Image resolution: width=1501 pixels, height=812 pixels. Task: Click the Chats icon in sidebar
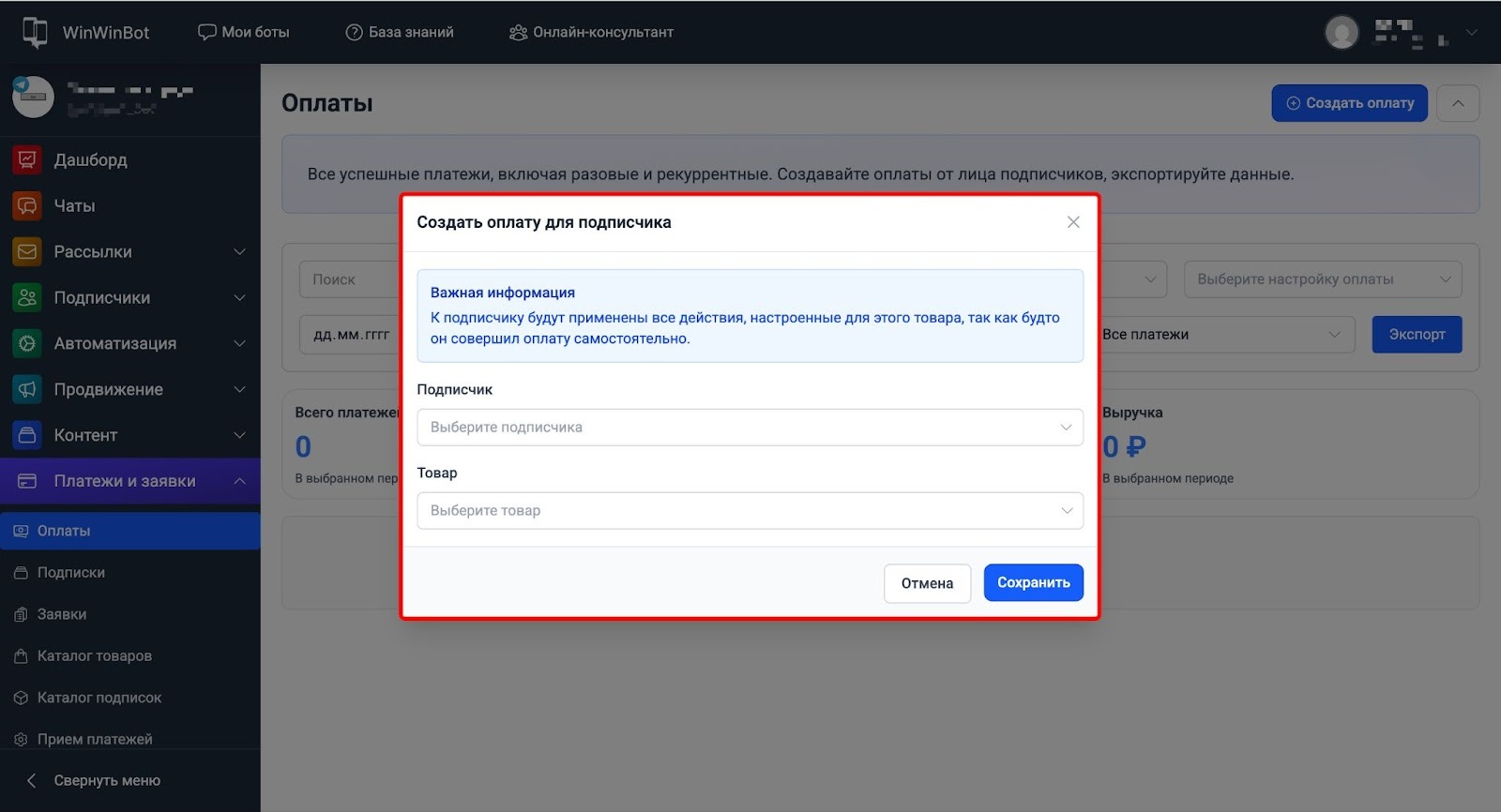pos(27,206)
